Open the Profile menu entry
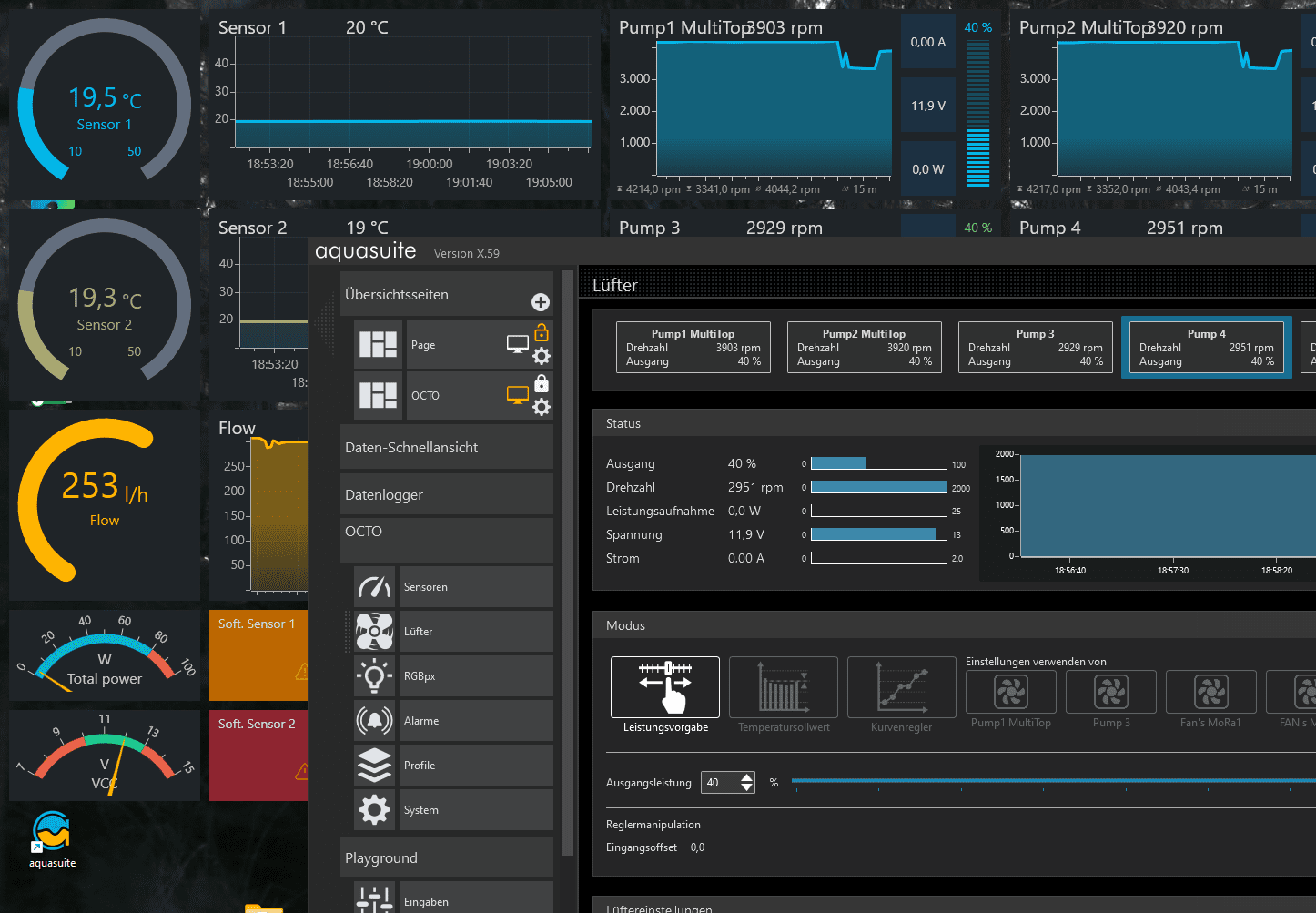The image size is (1316, 913). tap(476, 766)
